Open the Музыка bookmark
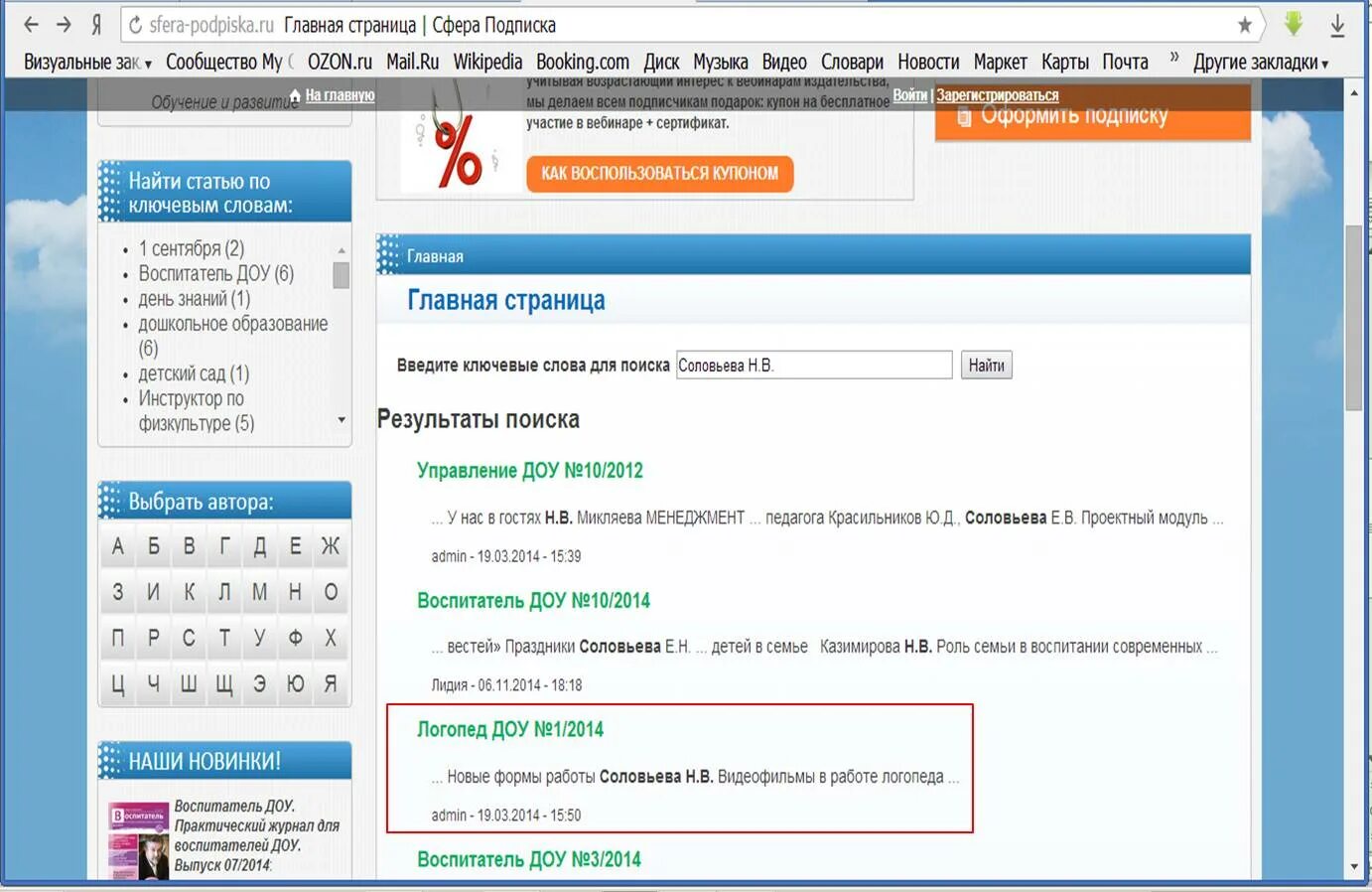Viewport: 1372px width, 892px height. click(721, 62)
